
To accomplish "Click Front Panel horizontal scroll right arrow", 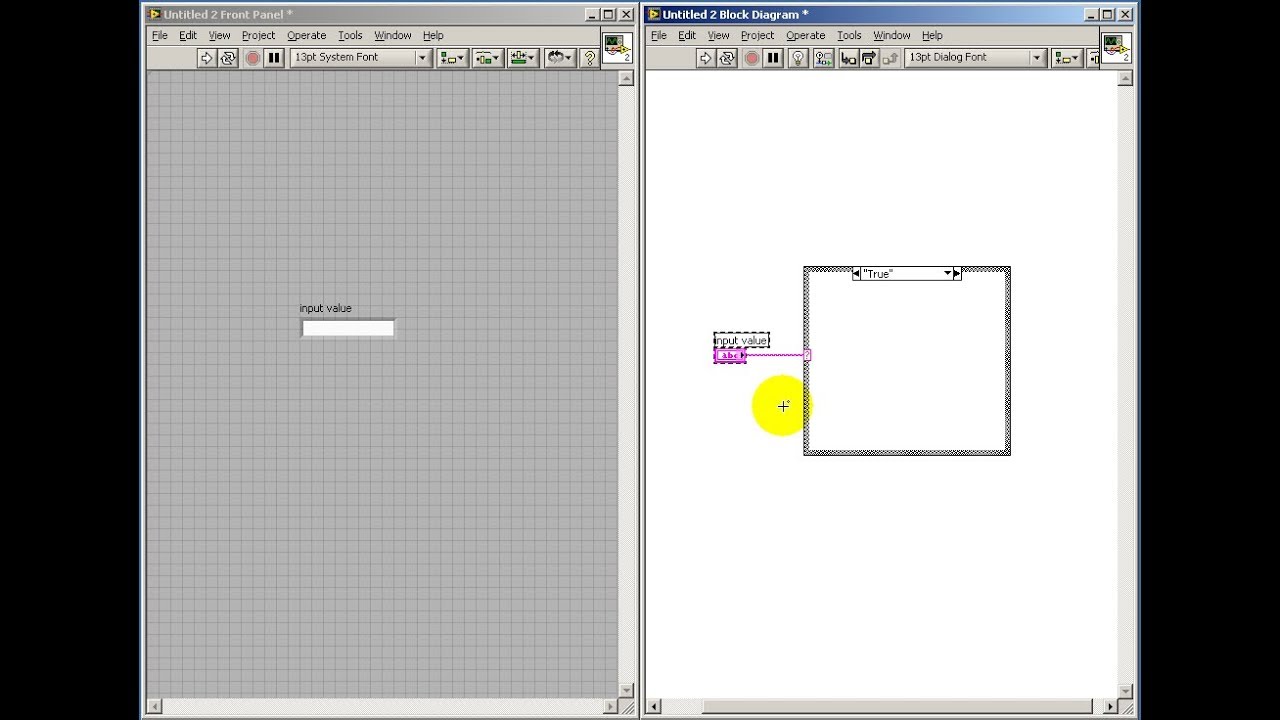I will tap(611, 707).
